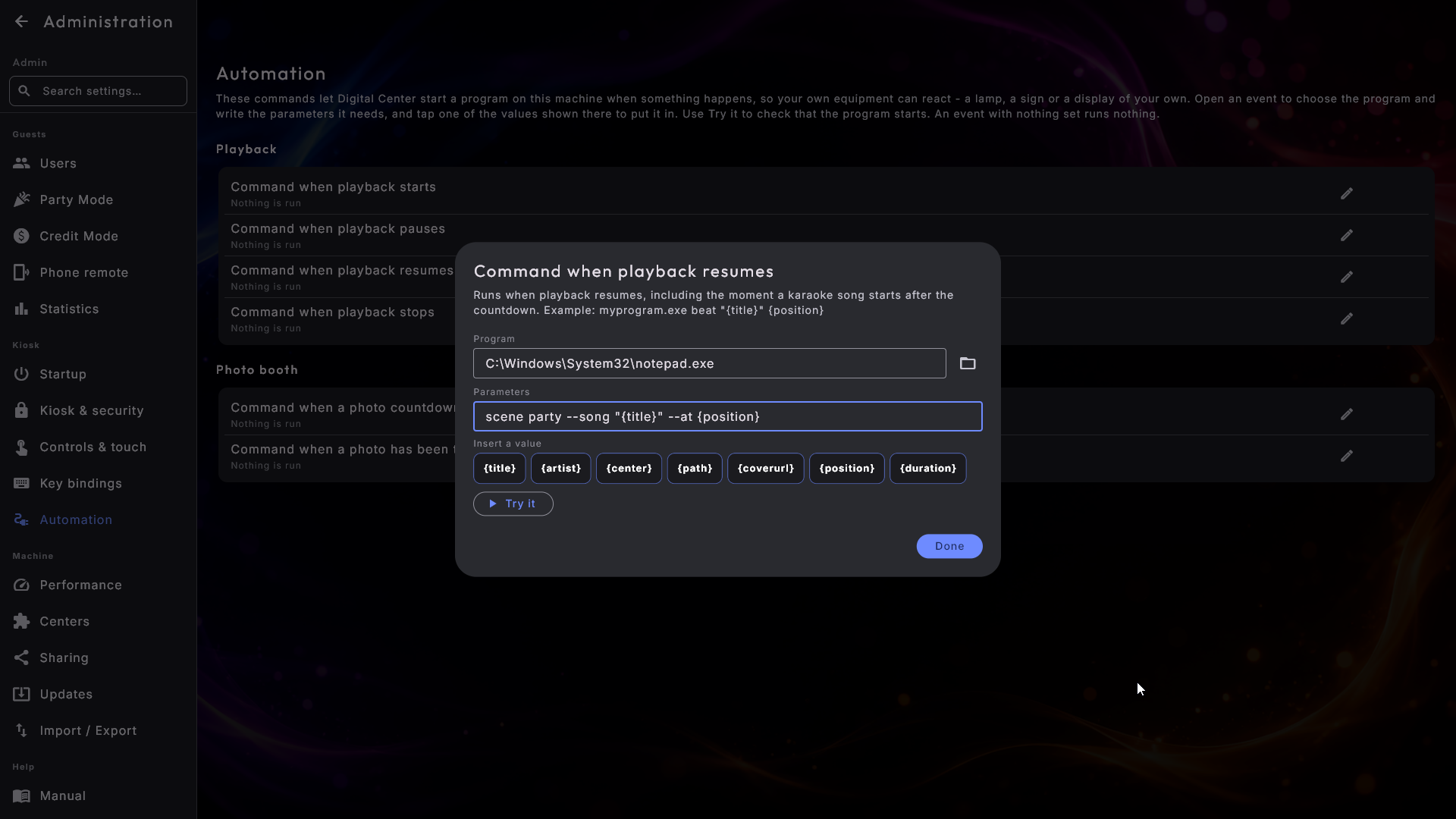Image resolution: width=1456 pixels, height=819 pixels.
Task: Click the back arrow next to Administration
Action: pyautogui.click(x=21, y=22)
